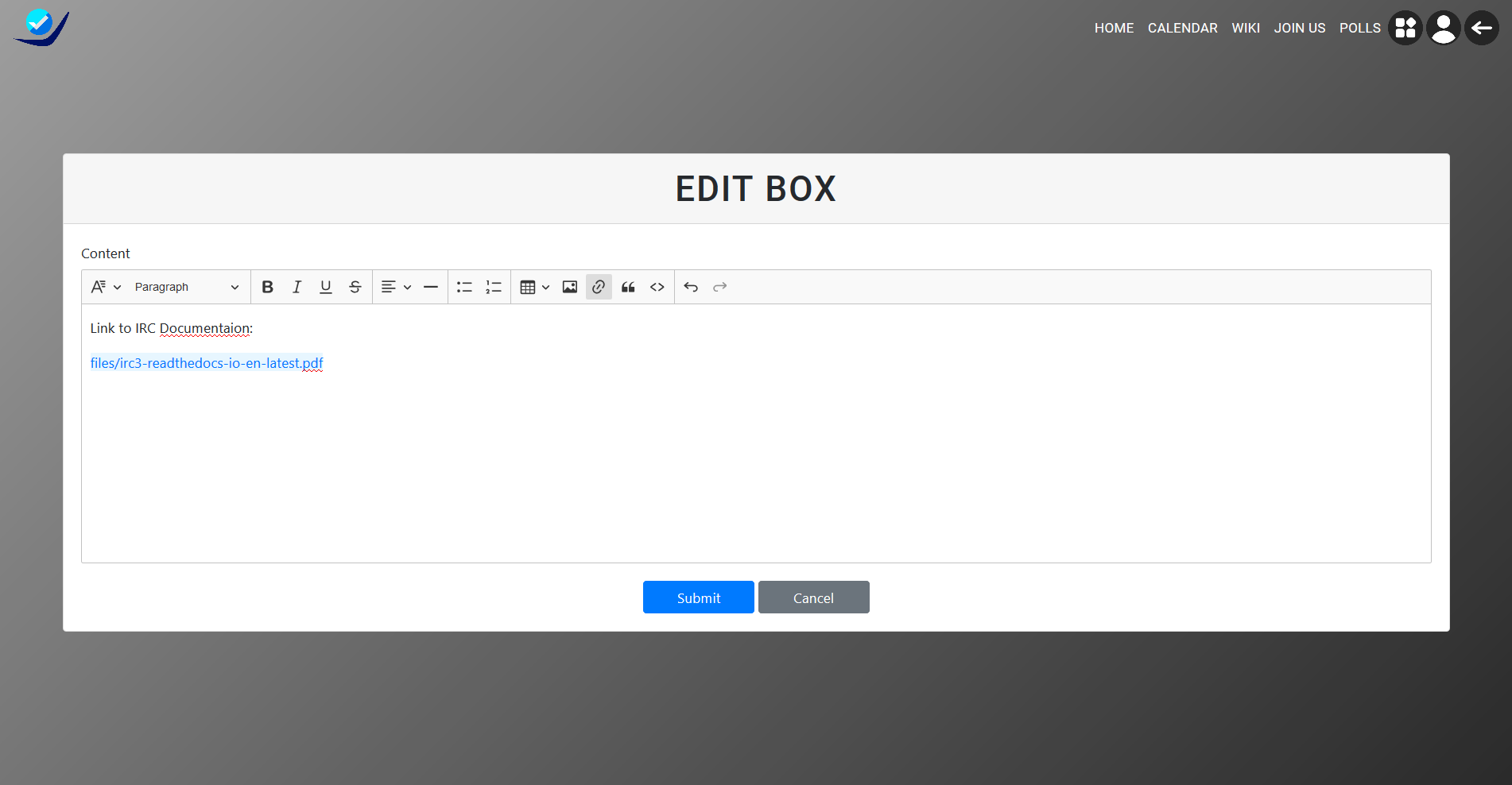Viewport: 1512px width, 785px height.
Task: Open the text alignment dropdown
Action: point(396,287)
